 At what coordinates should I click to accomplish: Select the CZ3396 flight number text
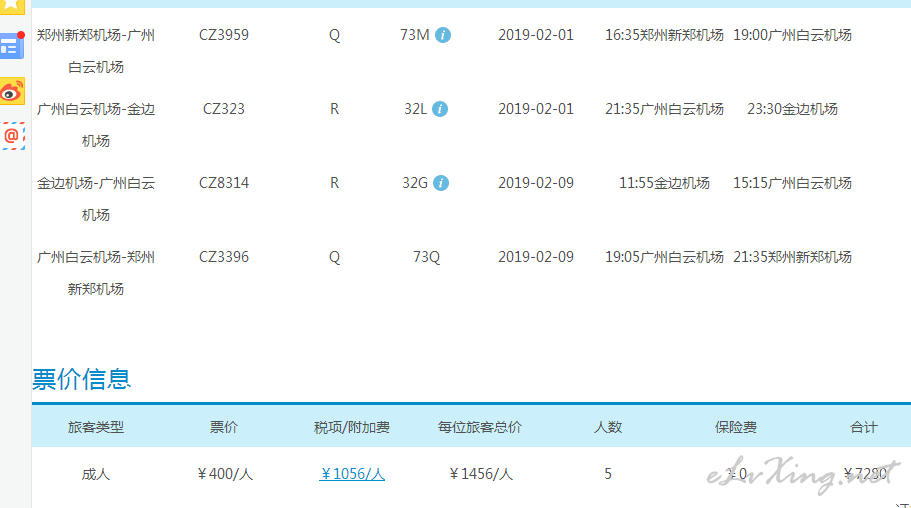(x=224, y=257)
